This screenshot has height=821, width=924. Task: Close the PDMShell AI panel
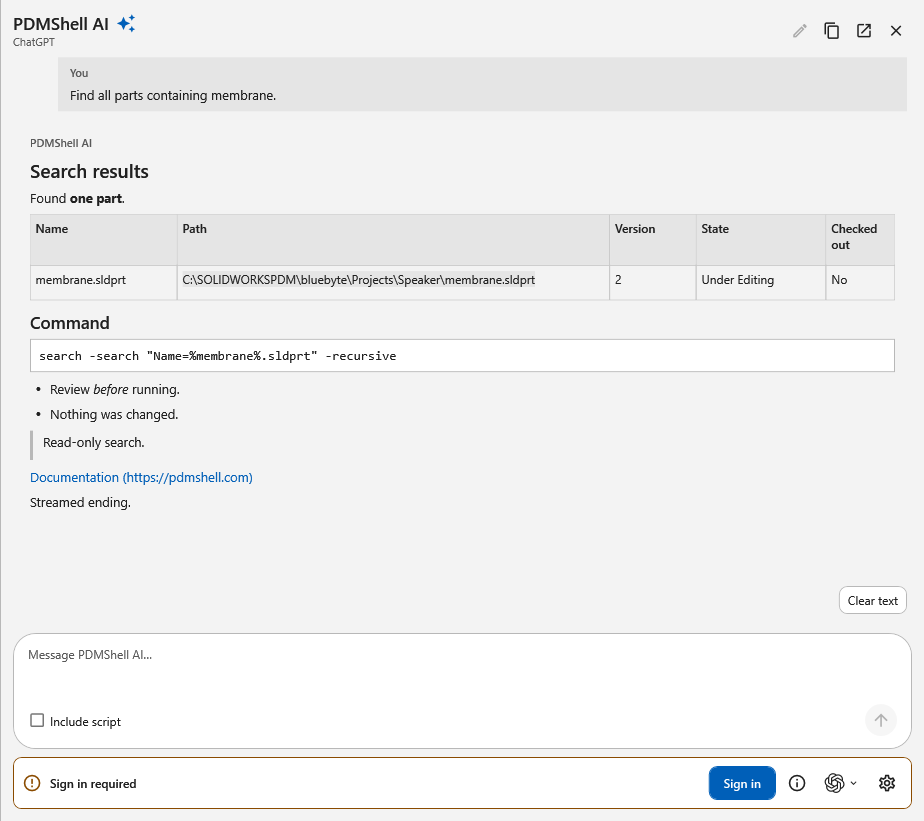pyautogui.click(x=896, y=31)
